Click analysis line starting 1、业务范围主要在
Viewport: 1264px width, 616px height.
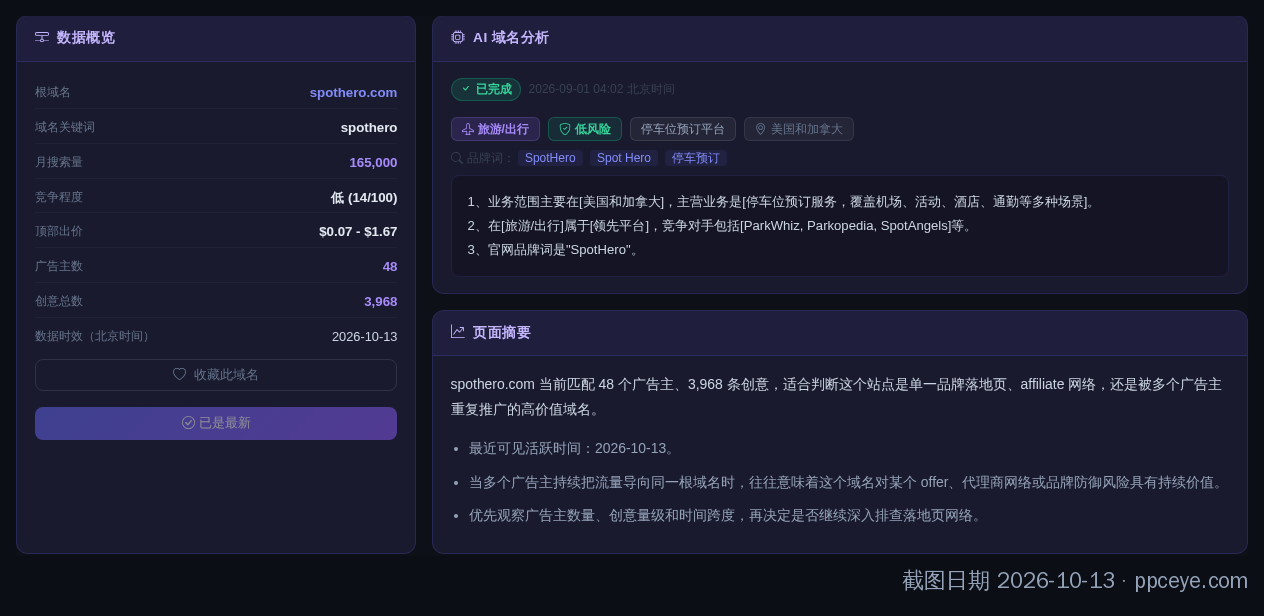(x=784, y=201)
